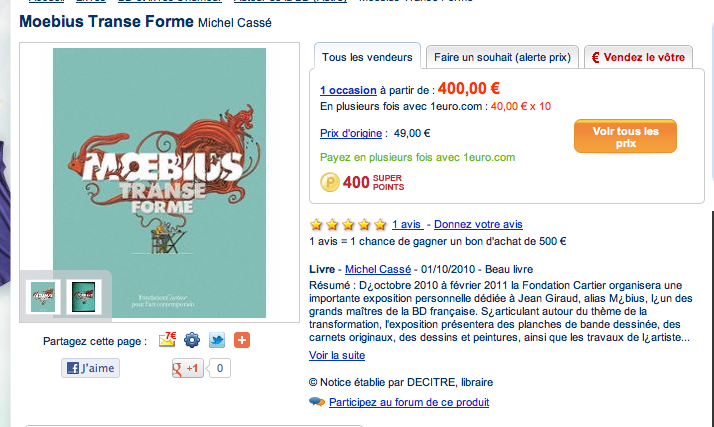Like the page with Facebook J'aime
Screen dimensions: 714x427
tap(91, 368)
